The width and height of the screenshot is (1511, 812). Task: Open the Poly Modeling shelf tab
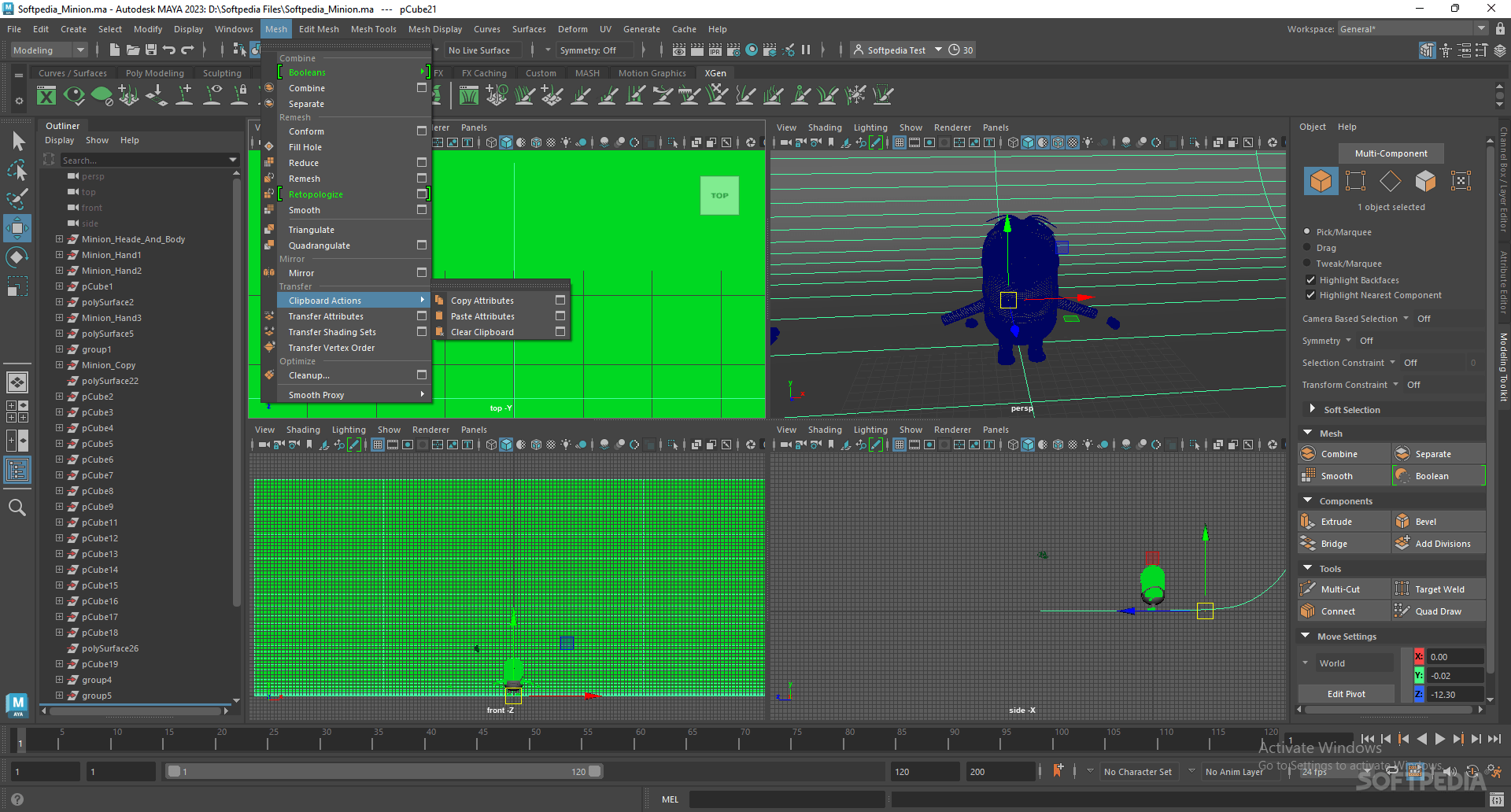(x=155, y=73)
